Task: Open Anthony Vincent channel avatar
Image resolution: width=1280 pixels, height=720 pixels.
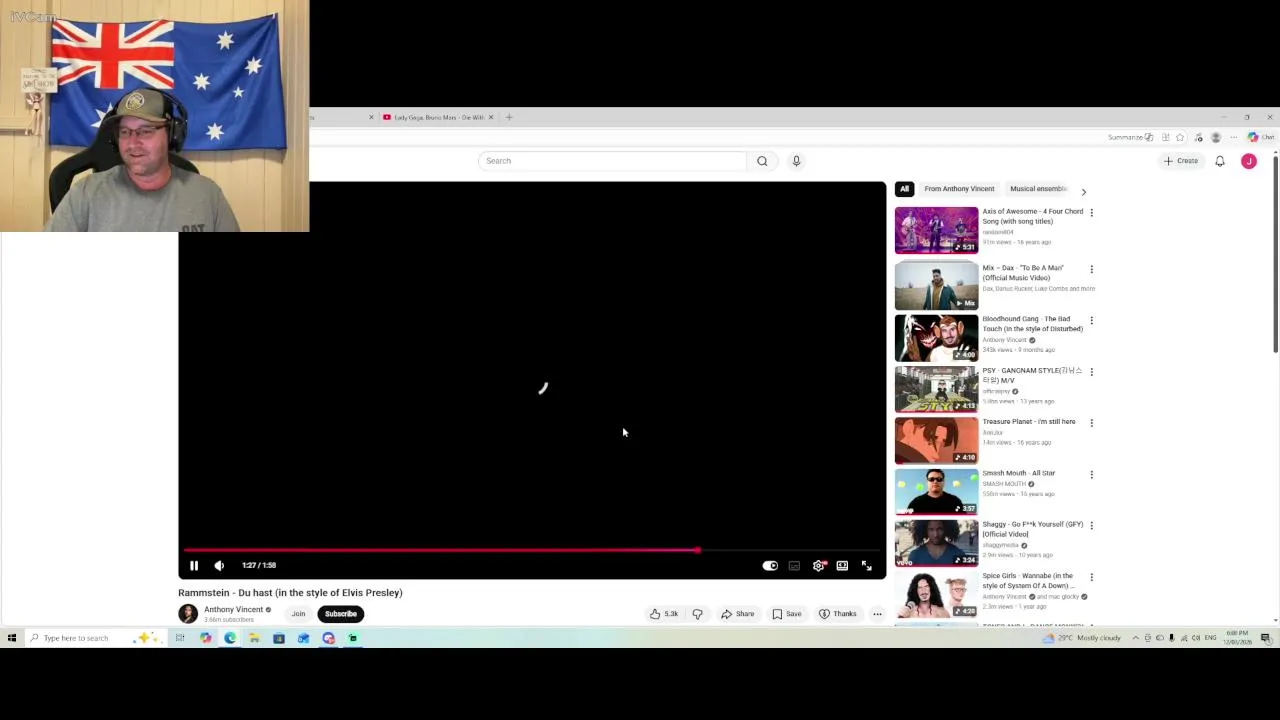Action: pyautogui.click(x=188, y=613)
